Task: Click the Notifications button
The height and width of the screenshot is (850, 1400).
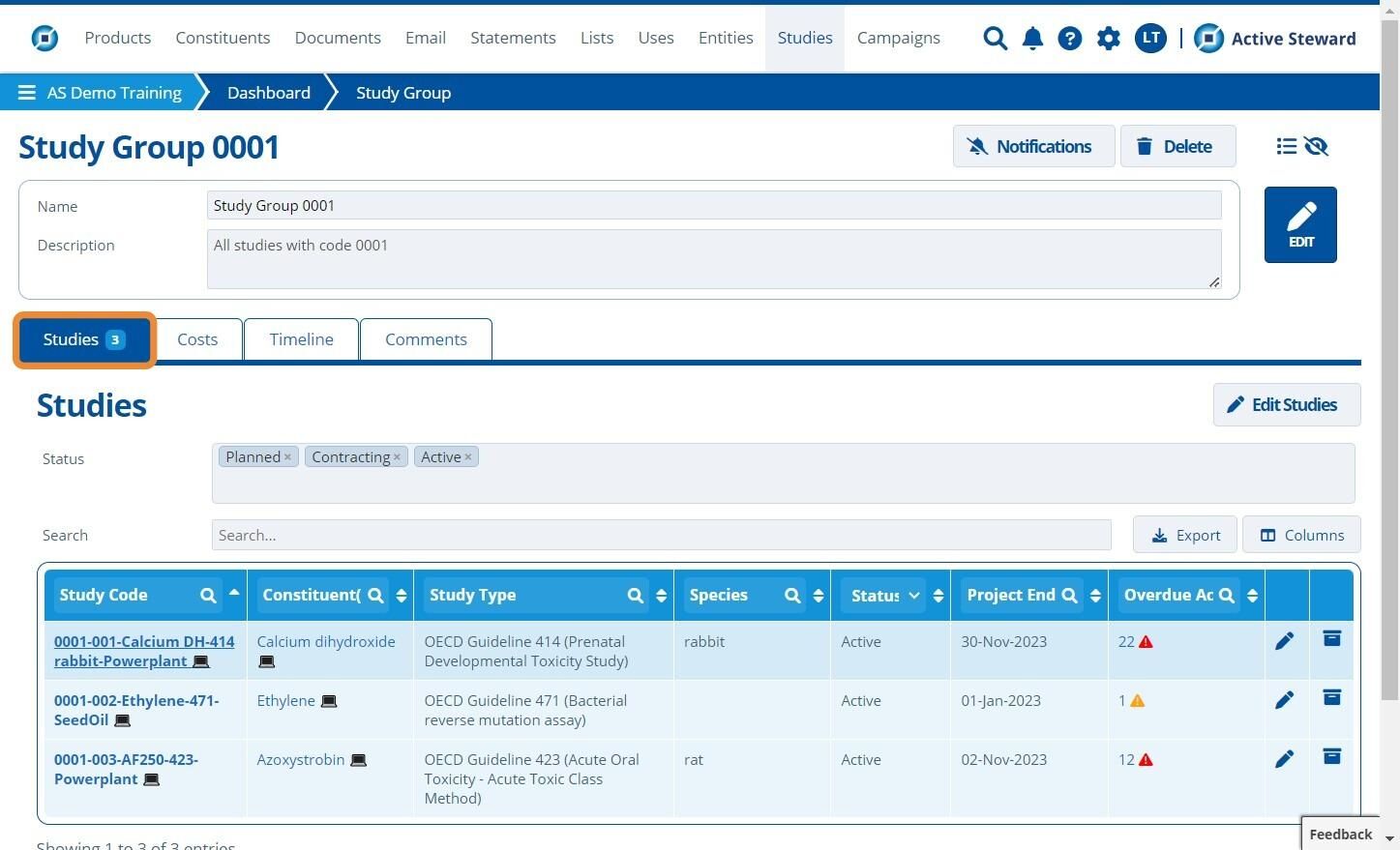Action: click(1033, 146)
